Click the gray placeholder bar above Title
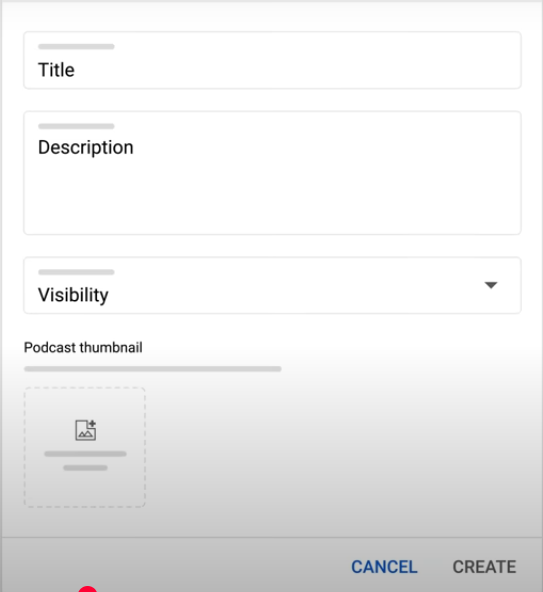 point(76,47)
